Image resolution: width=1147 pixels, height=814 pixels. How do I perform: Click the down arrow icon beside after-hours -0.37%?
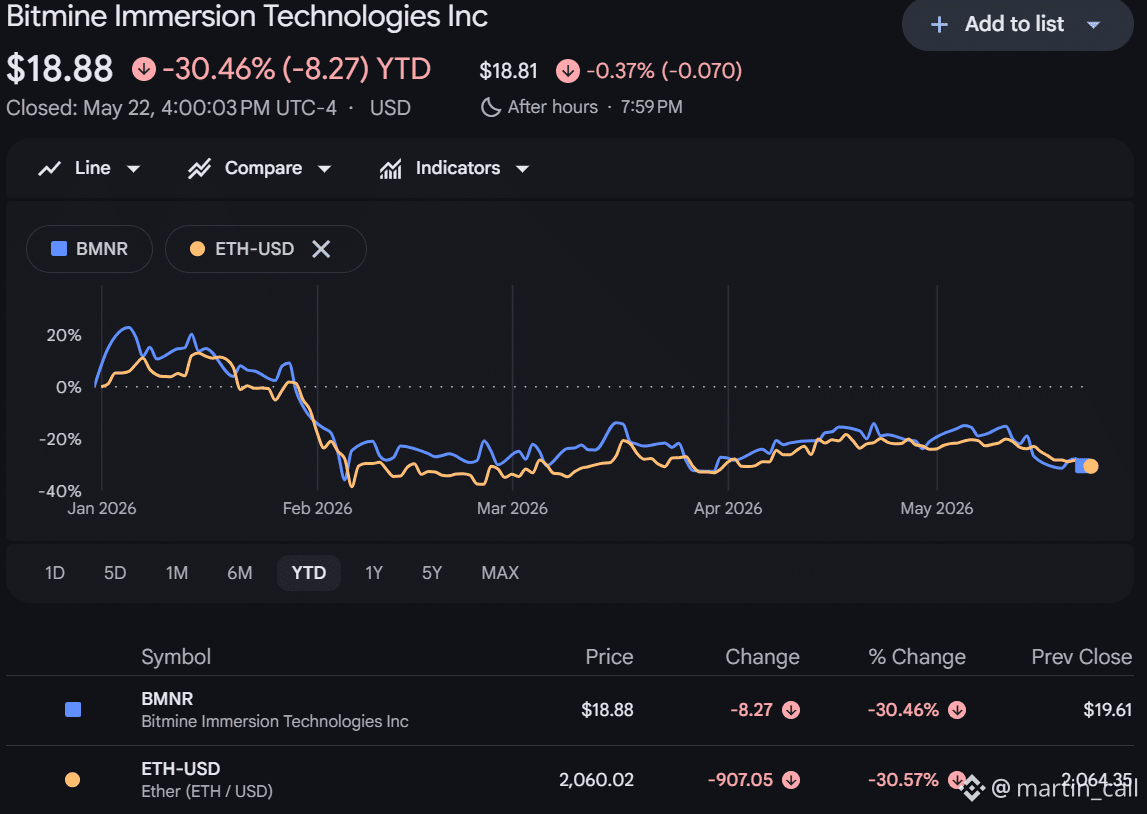(x=568, y=71)
